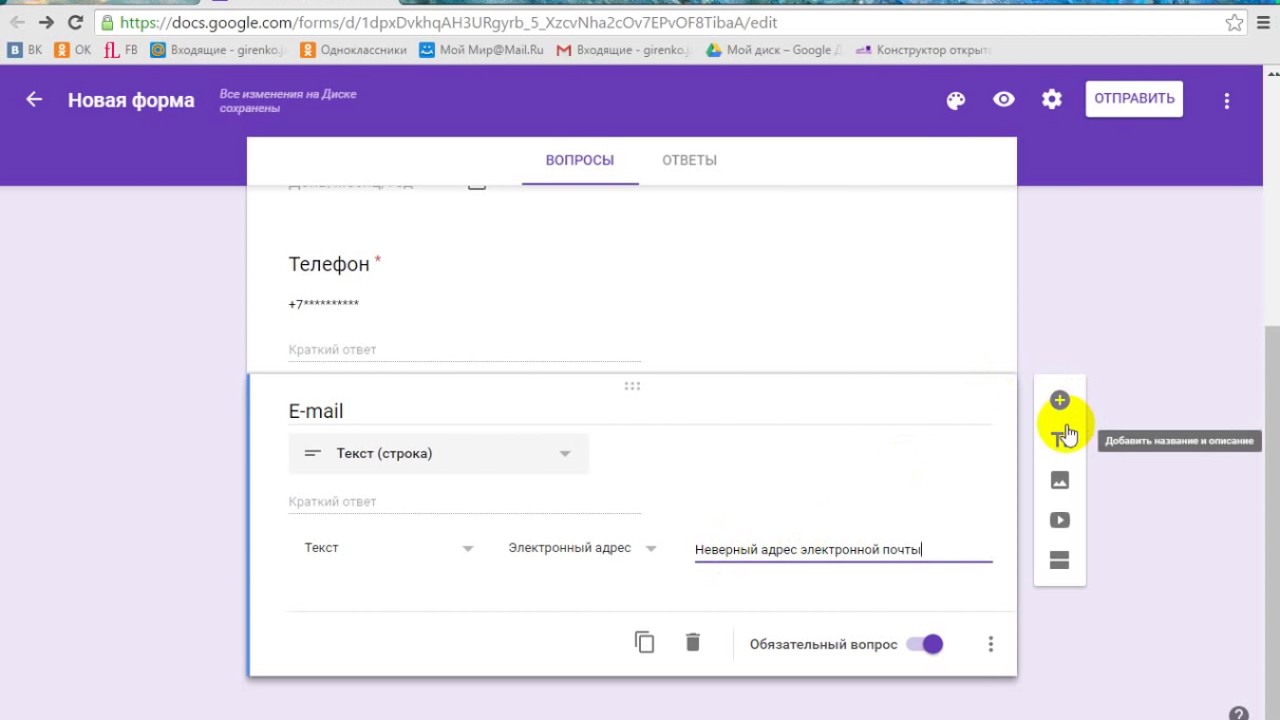The width and height of the screenshot is (1280, 720).
Task: Toggle the Обязательный вопрос switch
Action: pos(924,644)
